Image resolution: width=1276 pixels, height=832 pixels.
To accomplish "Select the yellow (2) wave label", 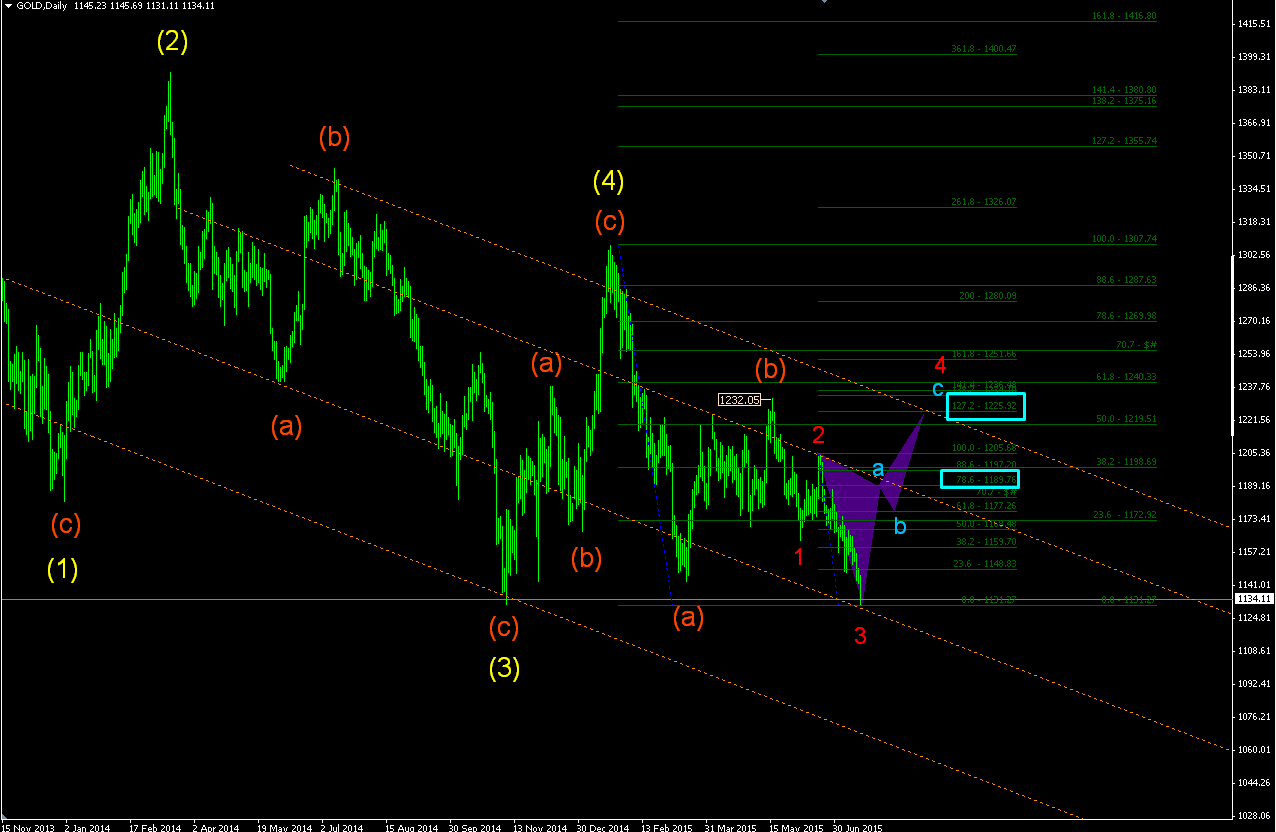I will coord(172,42).
